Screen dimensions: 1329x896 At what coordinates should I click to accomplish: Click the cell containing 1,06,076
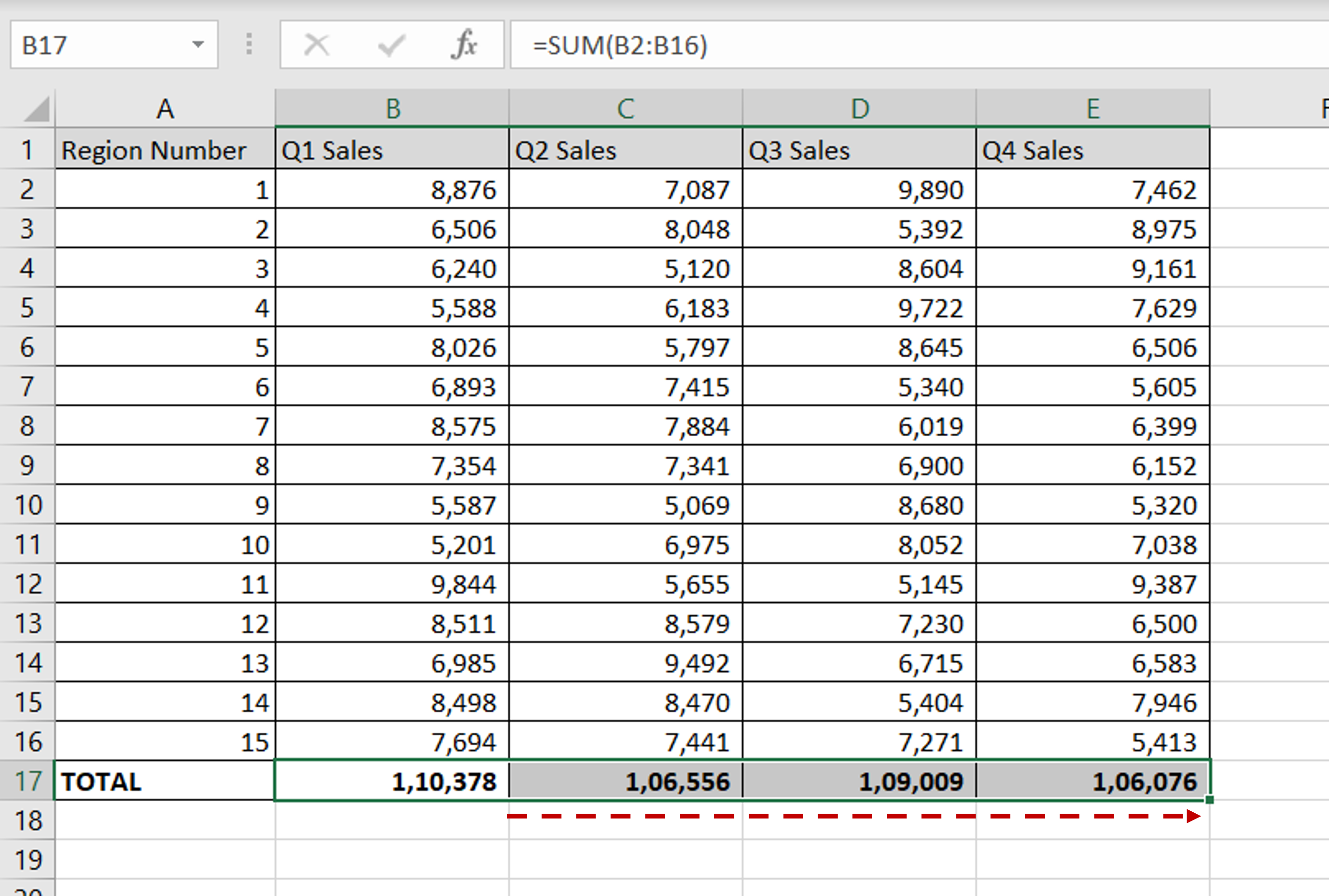(1092, 782)
